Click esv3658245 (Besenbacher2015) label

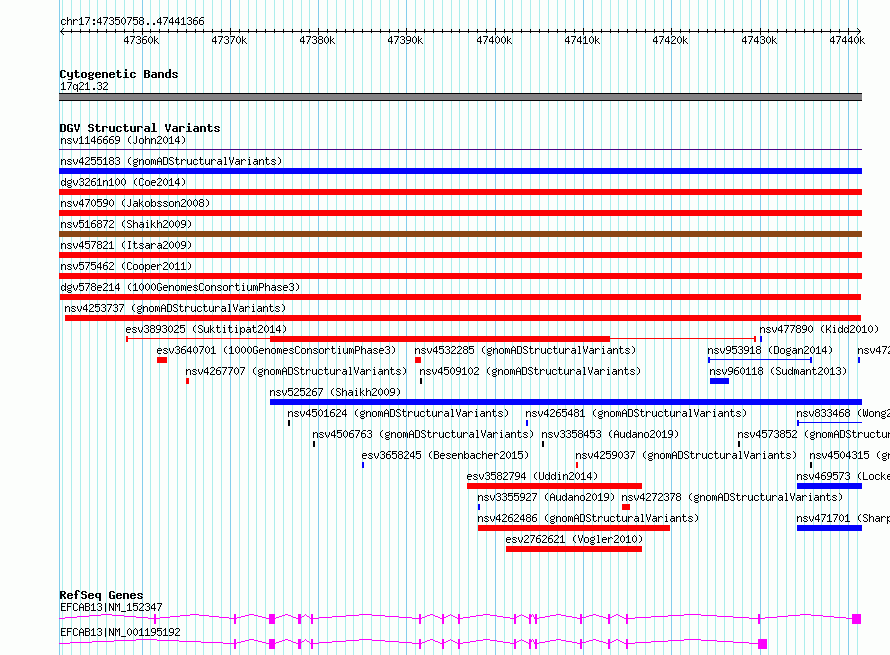tap(445, 455)
